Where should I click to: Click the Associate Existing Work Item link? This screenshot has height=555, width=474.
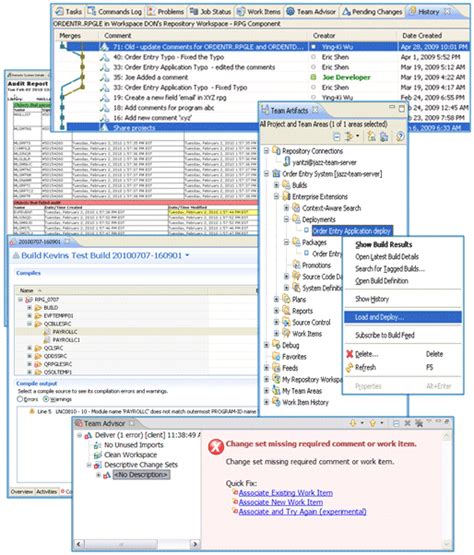(286, 493)
